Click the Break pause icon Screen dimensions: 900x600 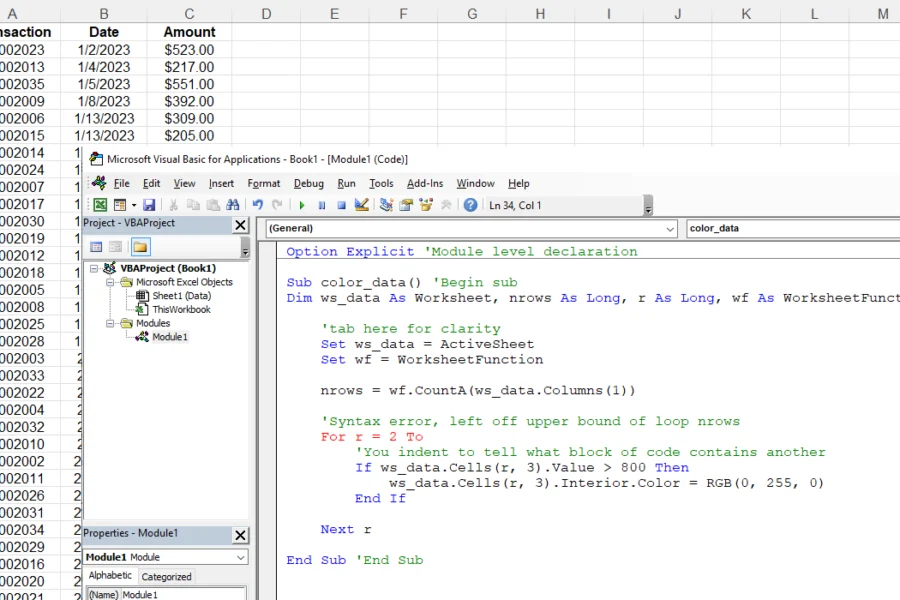pyautogui.click(x=321, y=205)
